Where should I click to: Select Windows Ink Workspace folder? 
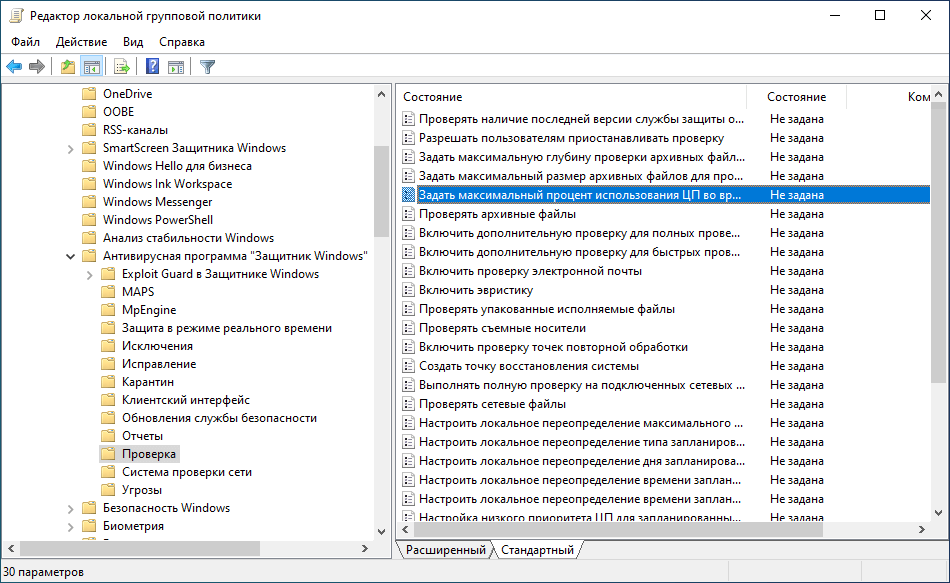(167, 184)
